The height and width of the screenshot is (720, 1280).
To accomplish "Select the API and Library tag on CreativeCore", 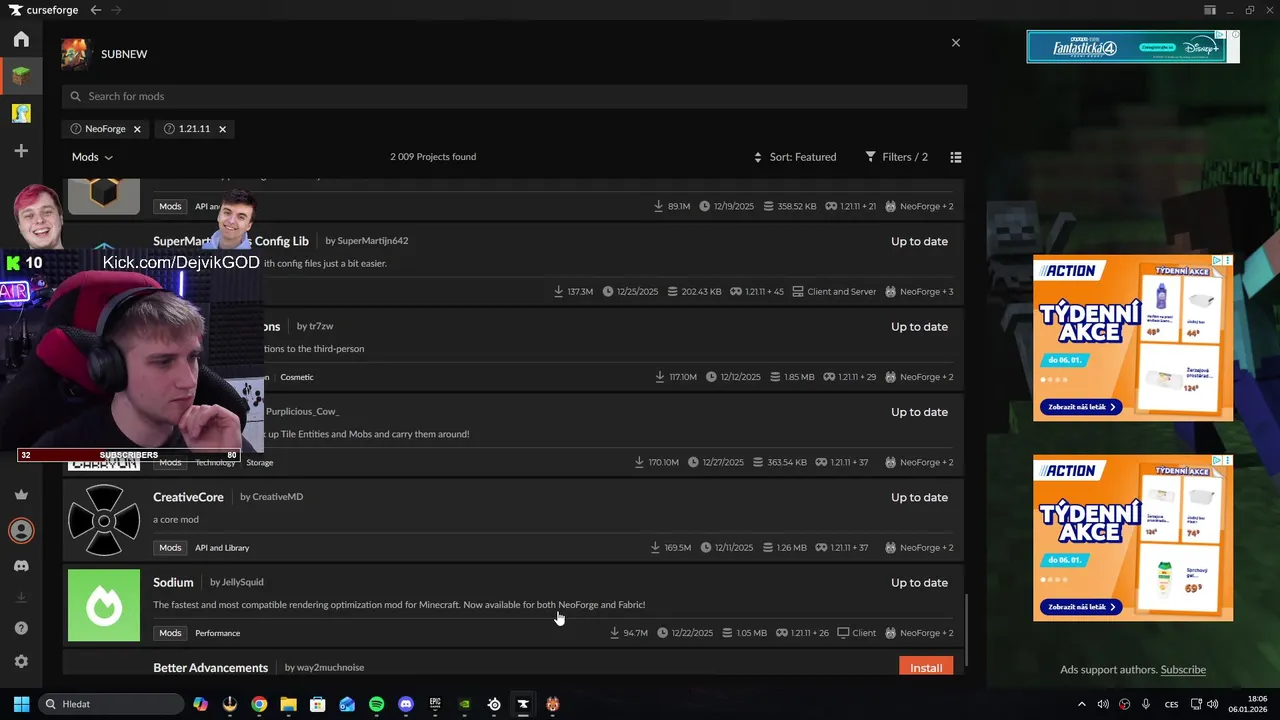I will 222,548.
